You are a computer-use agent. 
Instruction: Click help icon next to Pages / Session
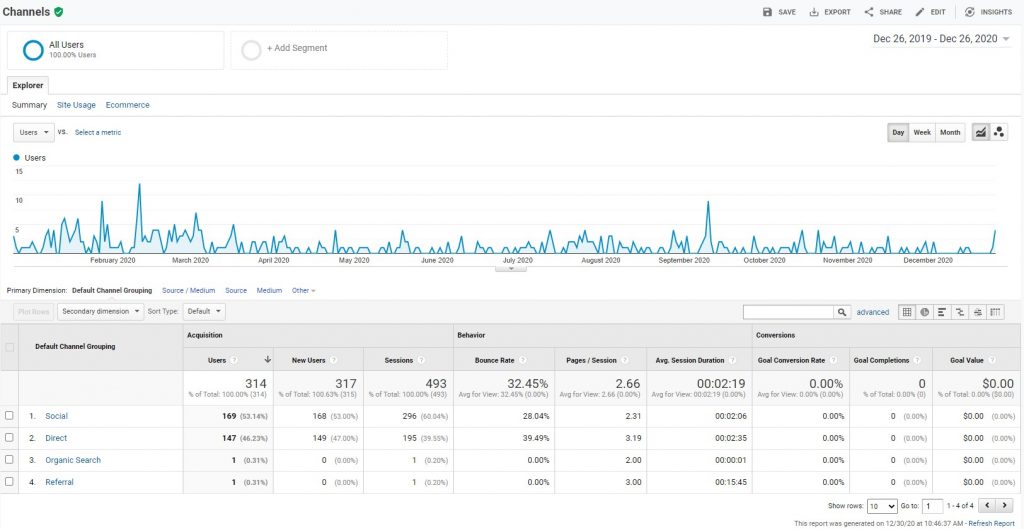pos(624,361)
